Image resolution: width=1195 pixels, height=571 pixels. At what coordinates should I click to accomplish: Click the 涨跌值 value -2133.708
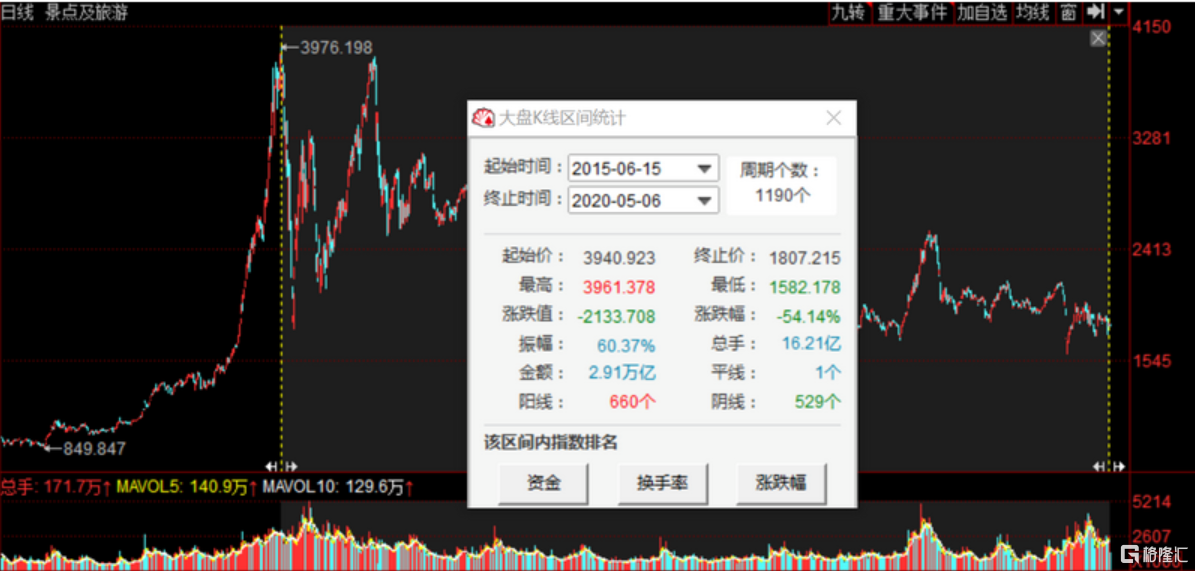pyautogui.click(x=615, y=316)
